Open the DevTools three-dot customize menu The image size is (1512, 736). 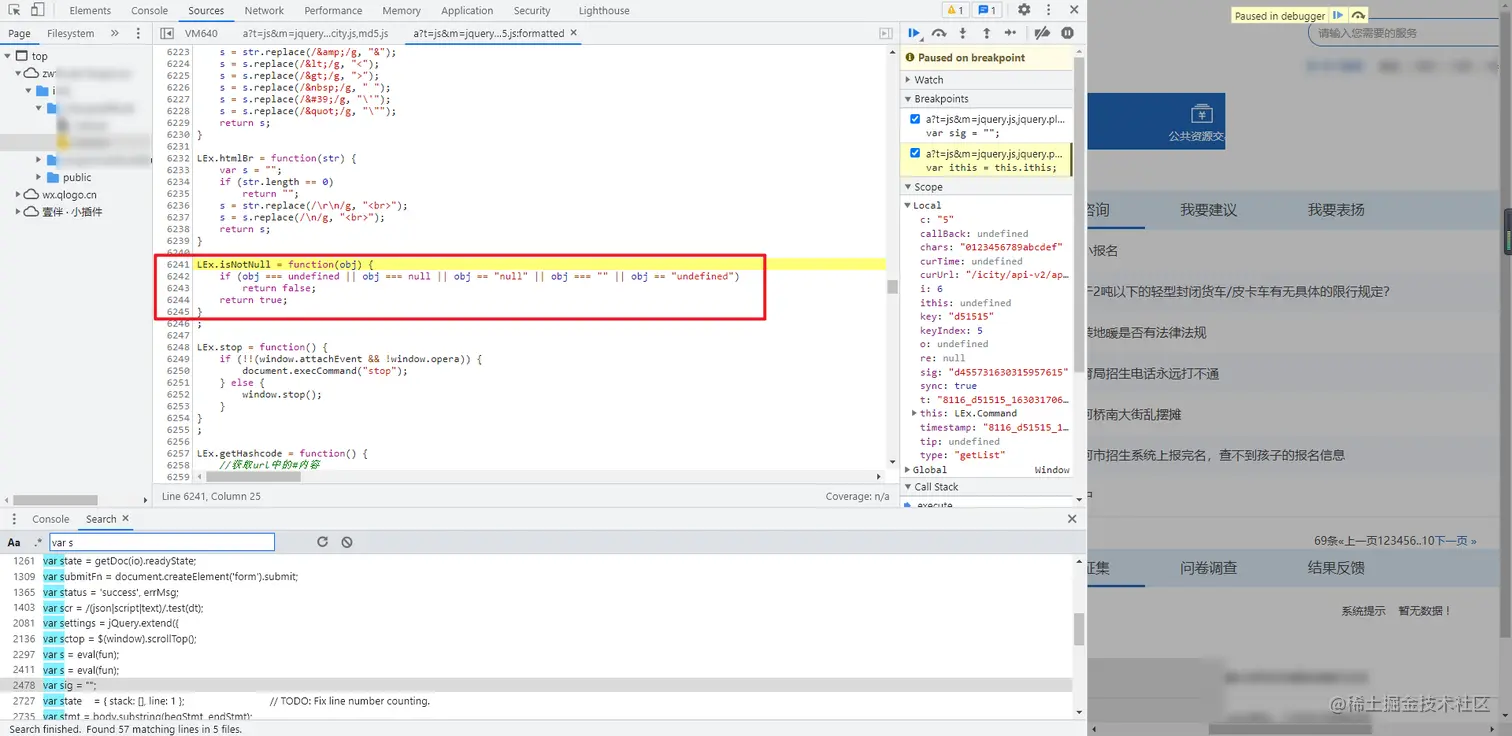[1049, 10]
